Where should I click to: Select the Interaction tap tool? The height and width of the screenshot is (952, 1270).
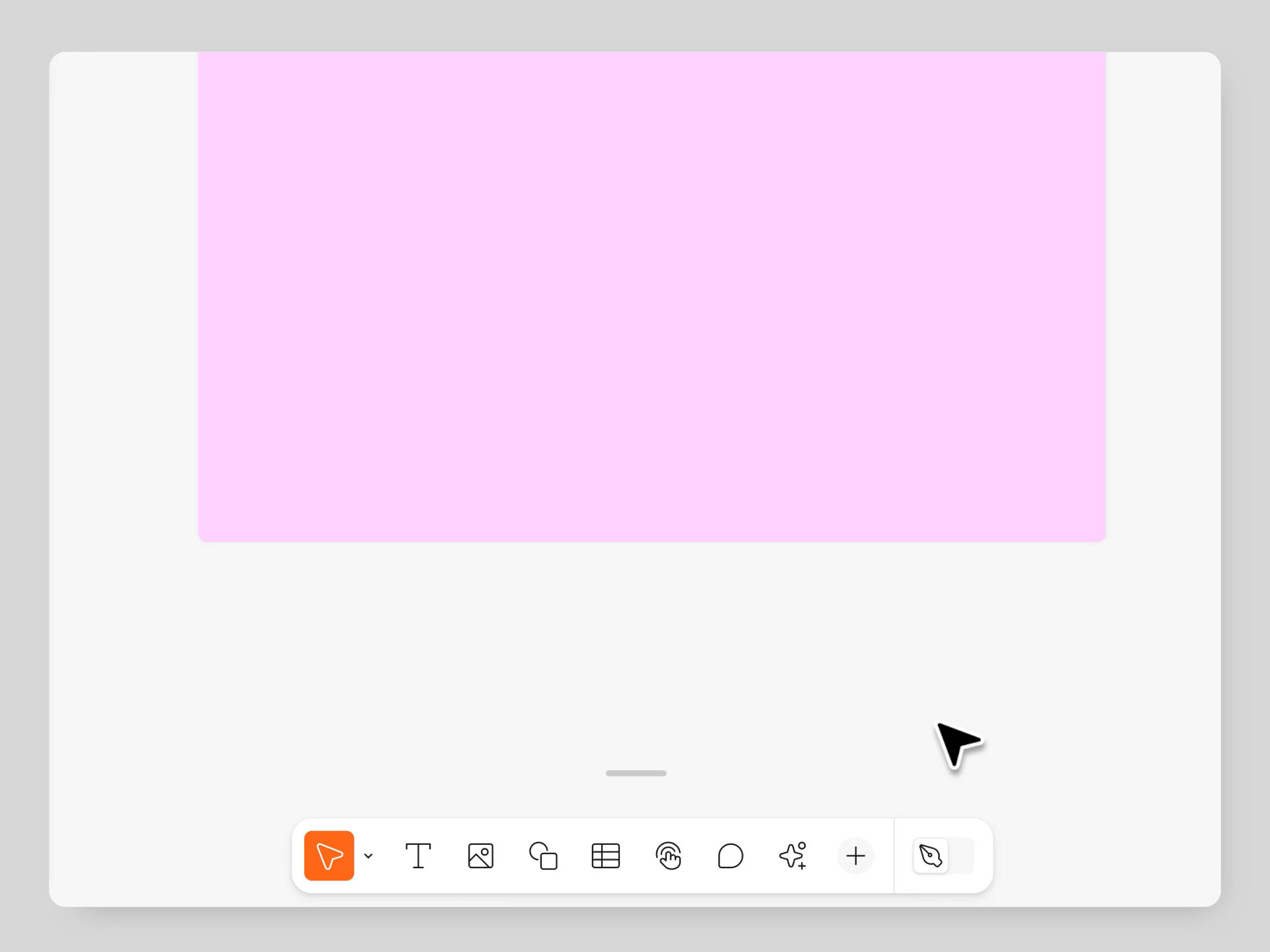tap(668, 856)
